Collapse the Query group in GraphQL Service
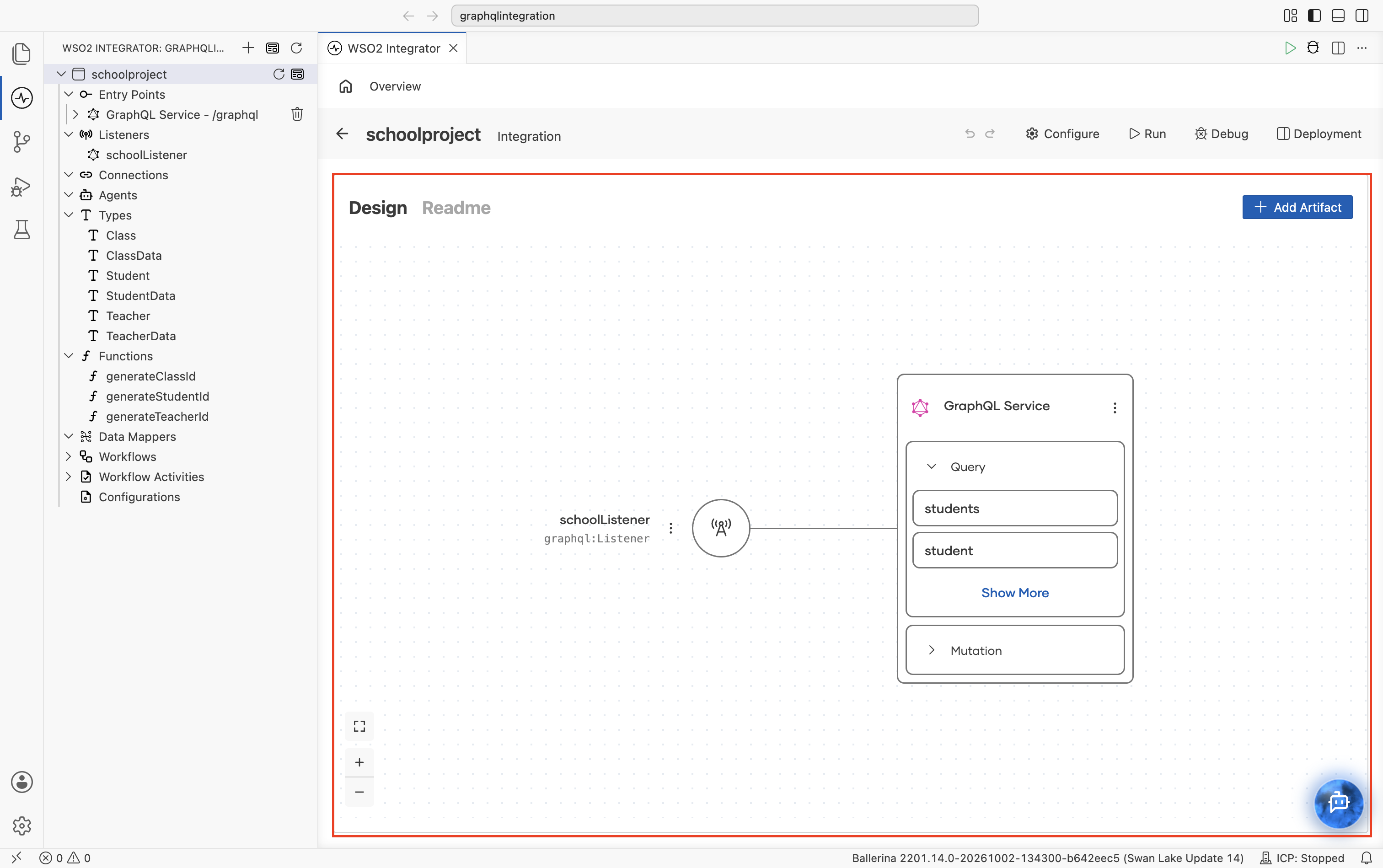 [x=932, y=467]
